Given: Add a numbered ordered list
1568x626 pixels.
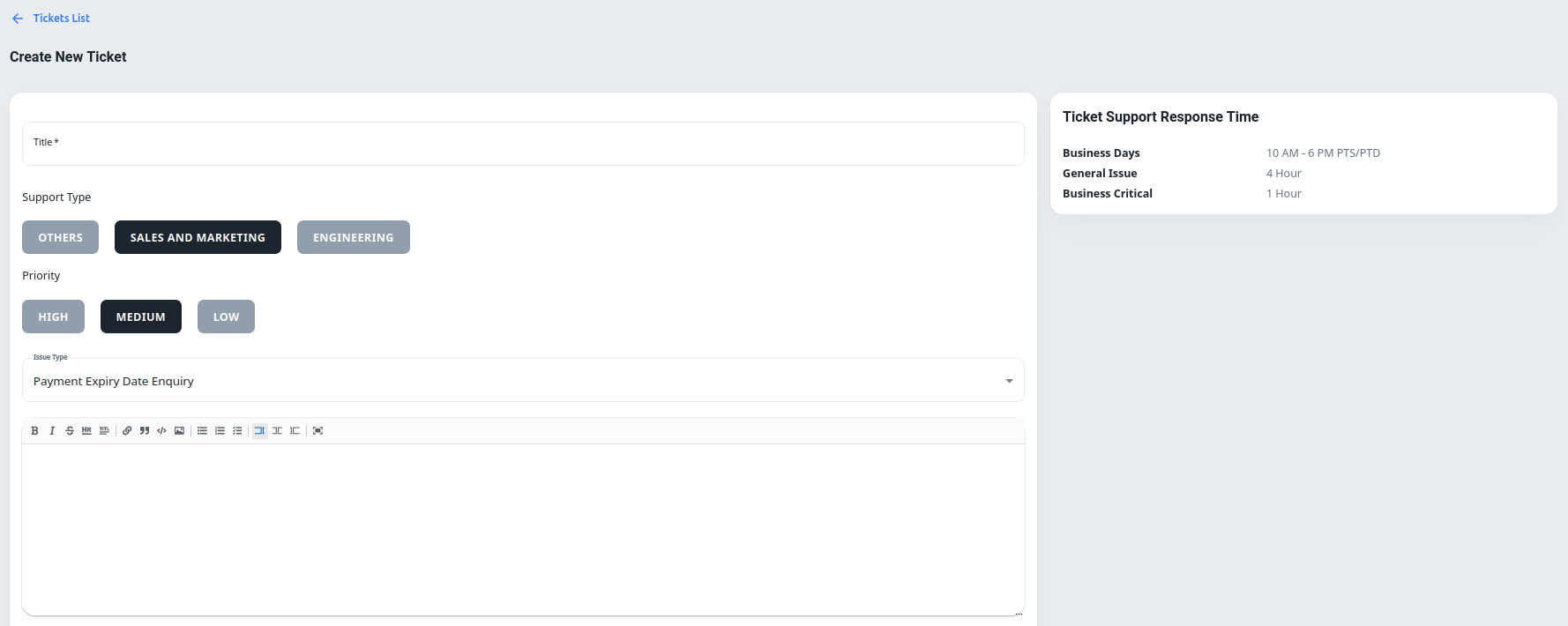Looking at the screenshot, I should [x=220, y=431].
